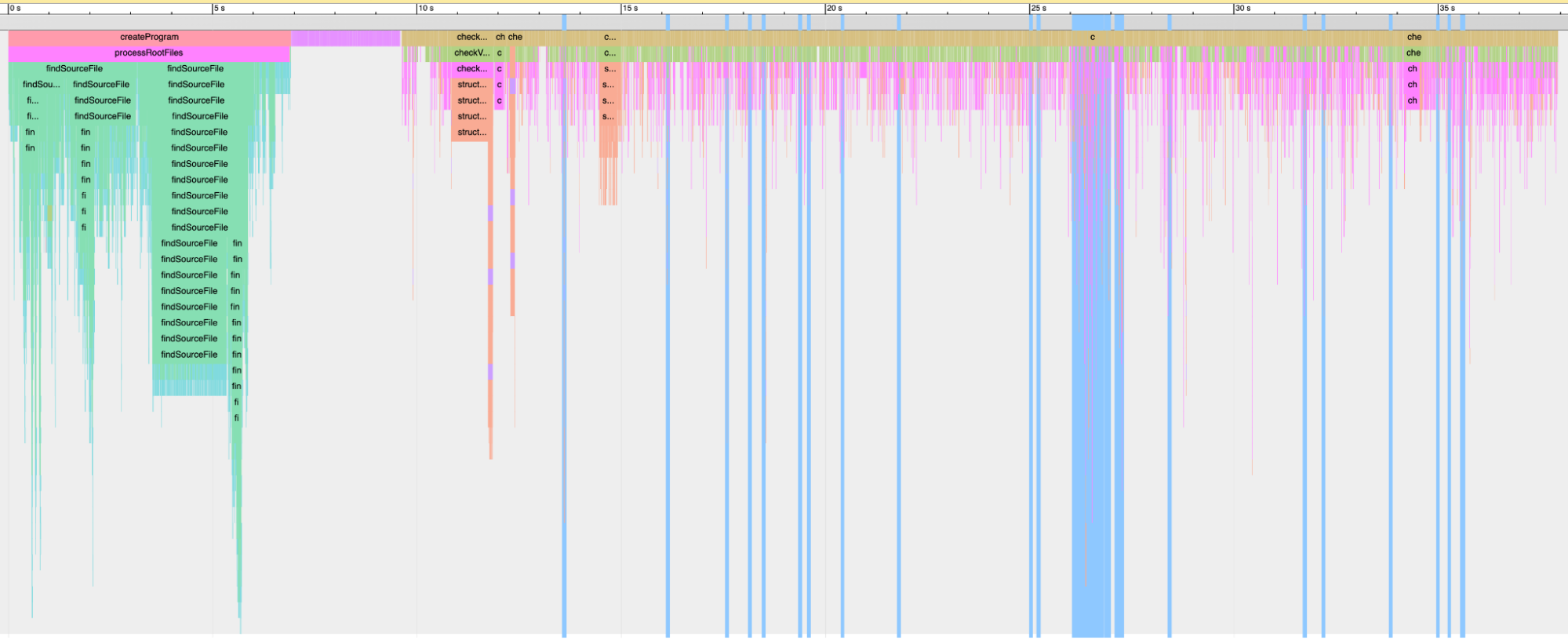Select the createProgram bar in the flame chart
The image size is (1568, 644).
pyautogui.click(x=149, y=37)
